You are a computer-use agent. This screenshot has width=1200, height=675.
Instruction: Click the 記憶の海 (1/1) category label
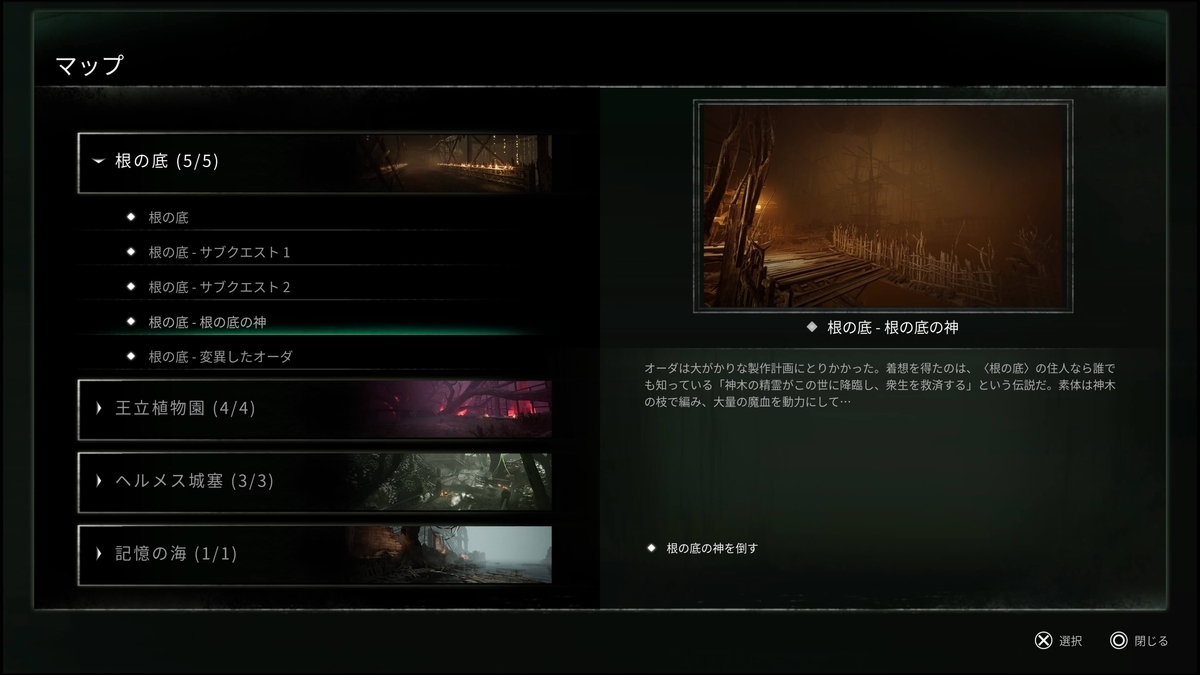coord(177,553)
